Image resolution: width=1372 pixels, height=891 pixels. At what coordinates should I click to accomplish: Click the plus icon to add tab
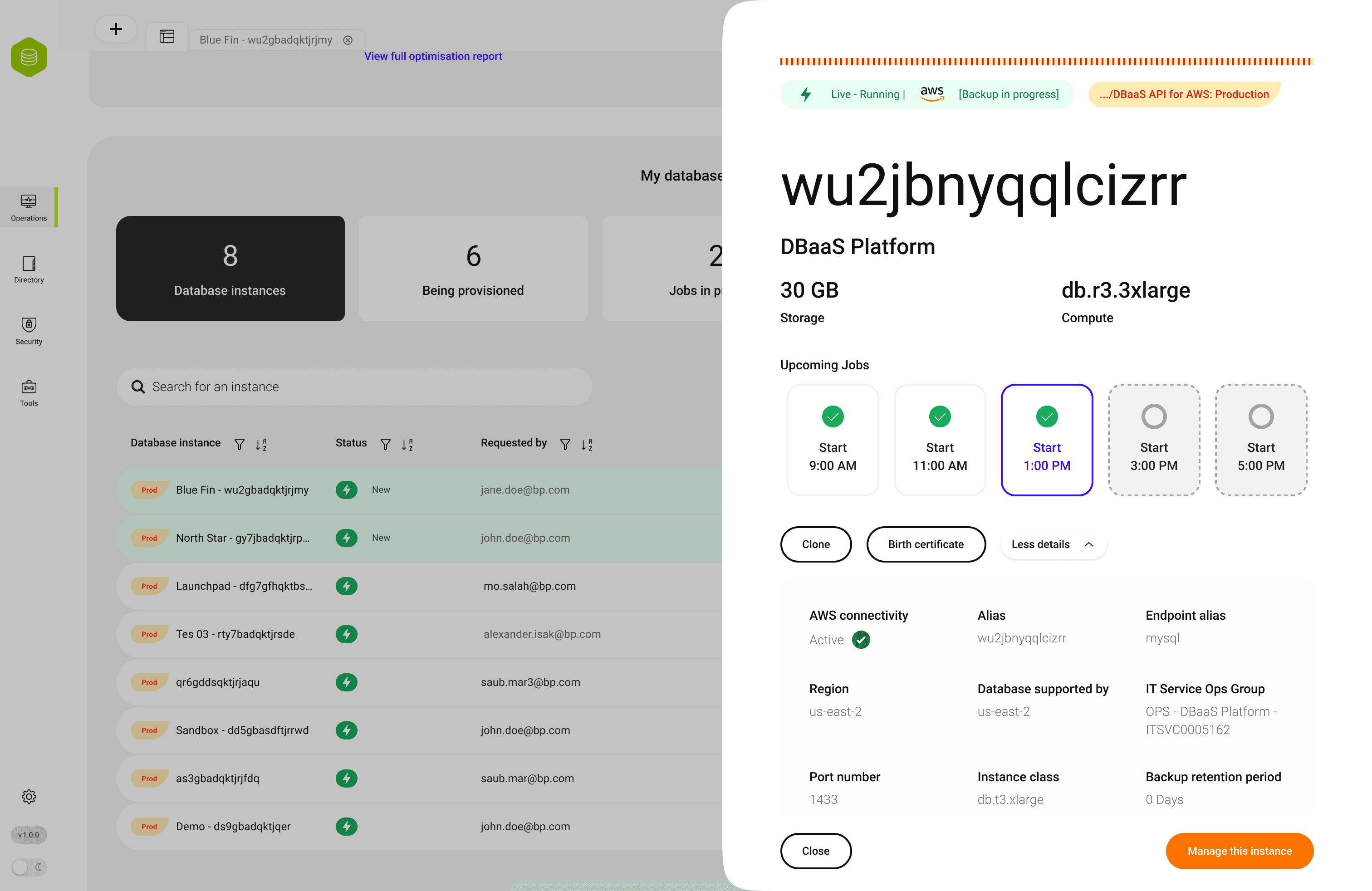coord(116,29)
